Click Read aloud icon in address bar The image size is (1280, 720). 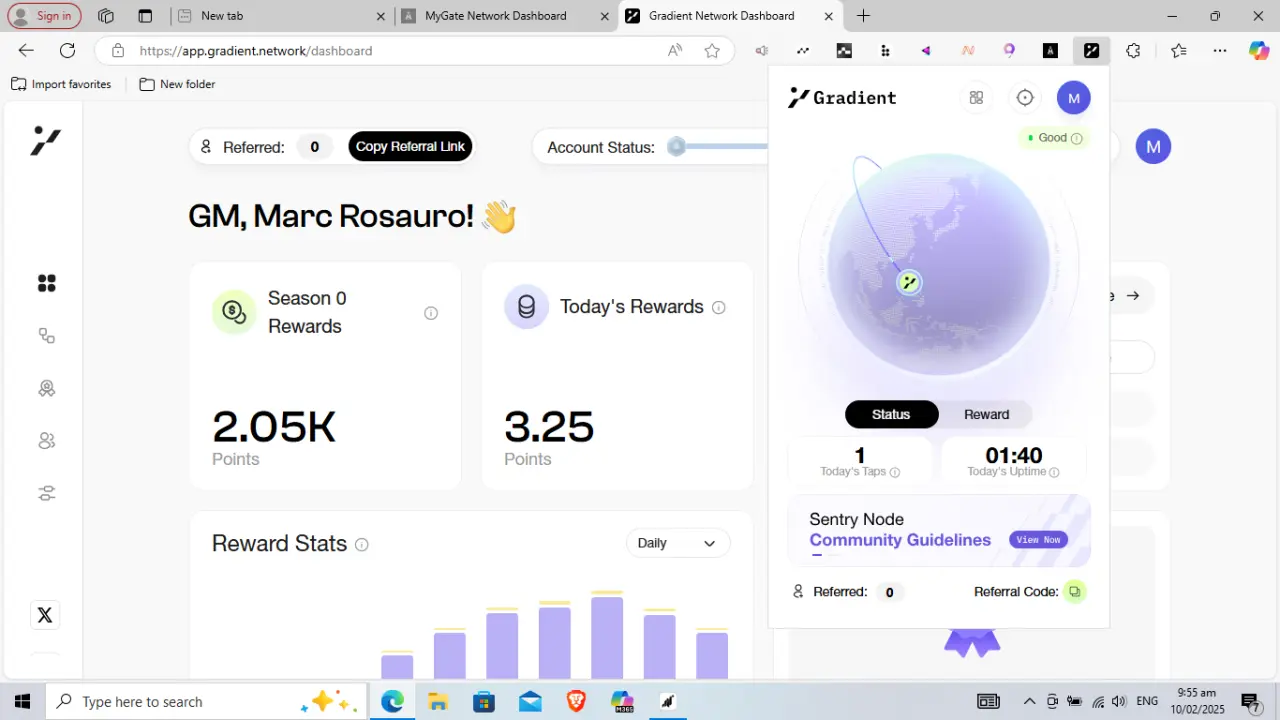pyautogui.click(x=675, y=50)
